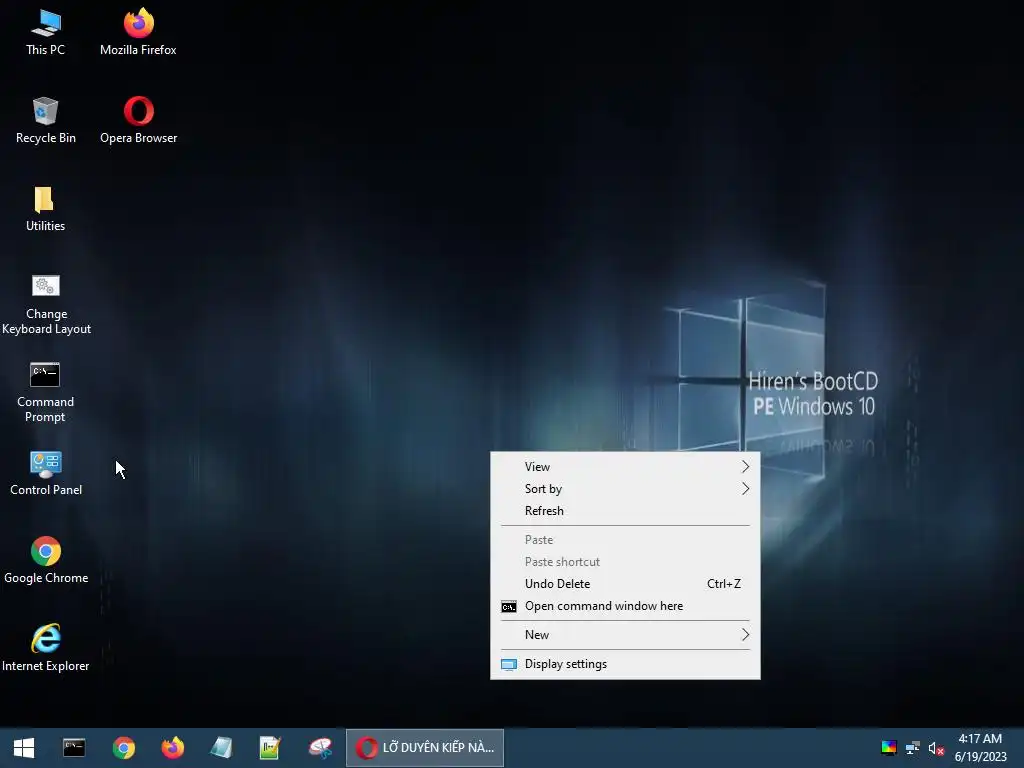Choose Refresh in the context menu
The width and height of the screenshot is (1024, 768).
tap(625, 511)
